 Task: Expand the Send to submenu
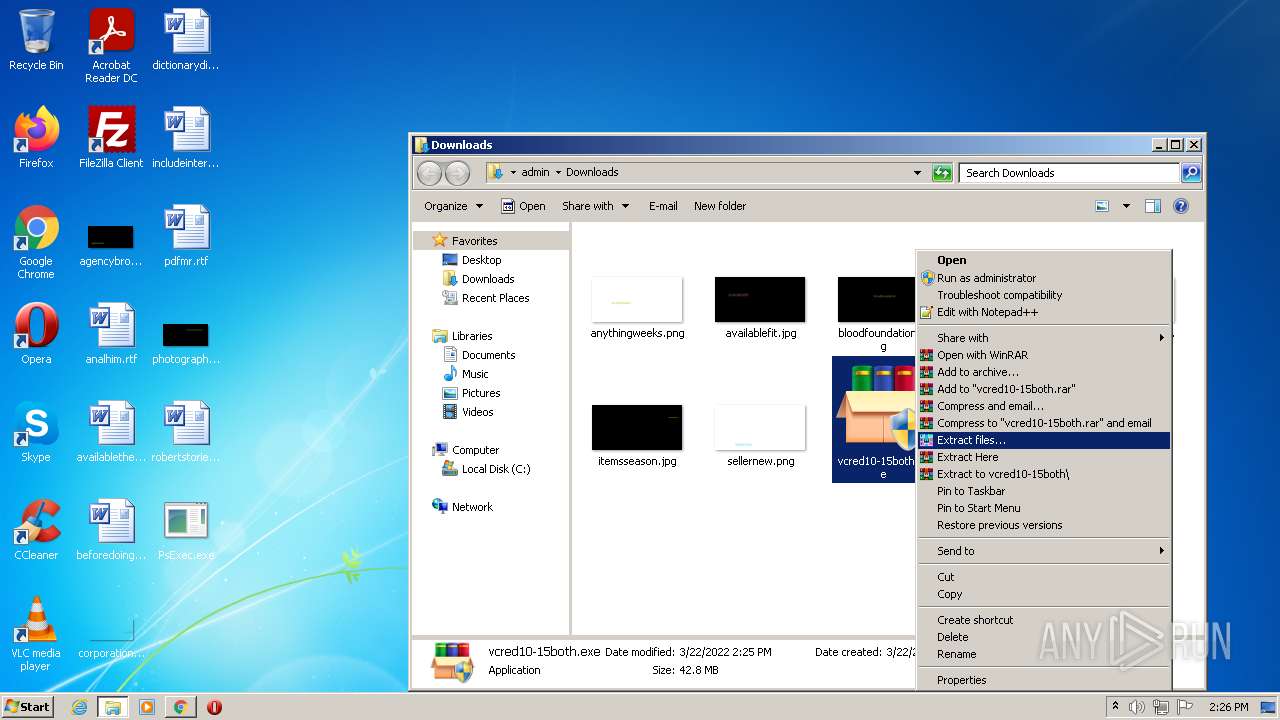[x=1044, y=551]
